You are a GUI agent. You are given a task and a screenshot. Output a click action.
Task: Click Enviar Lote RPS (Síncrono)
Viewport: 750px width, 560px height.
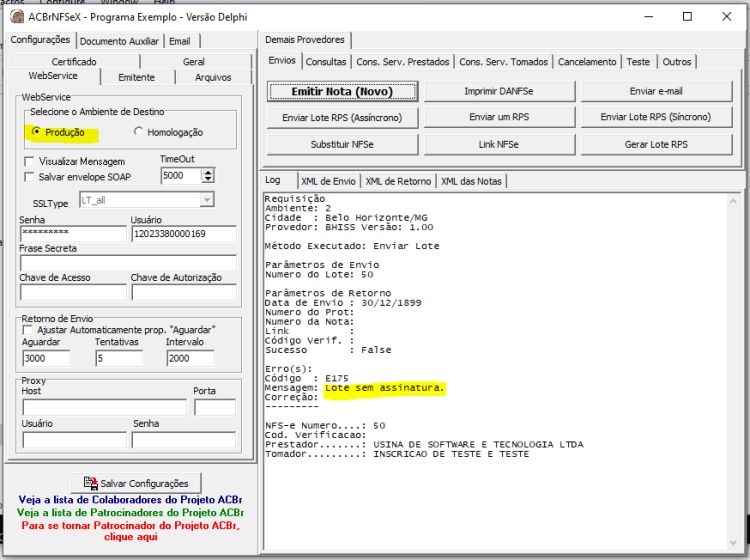pos(656,117)
